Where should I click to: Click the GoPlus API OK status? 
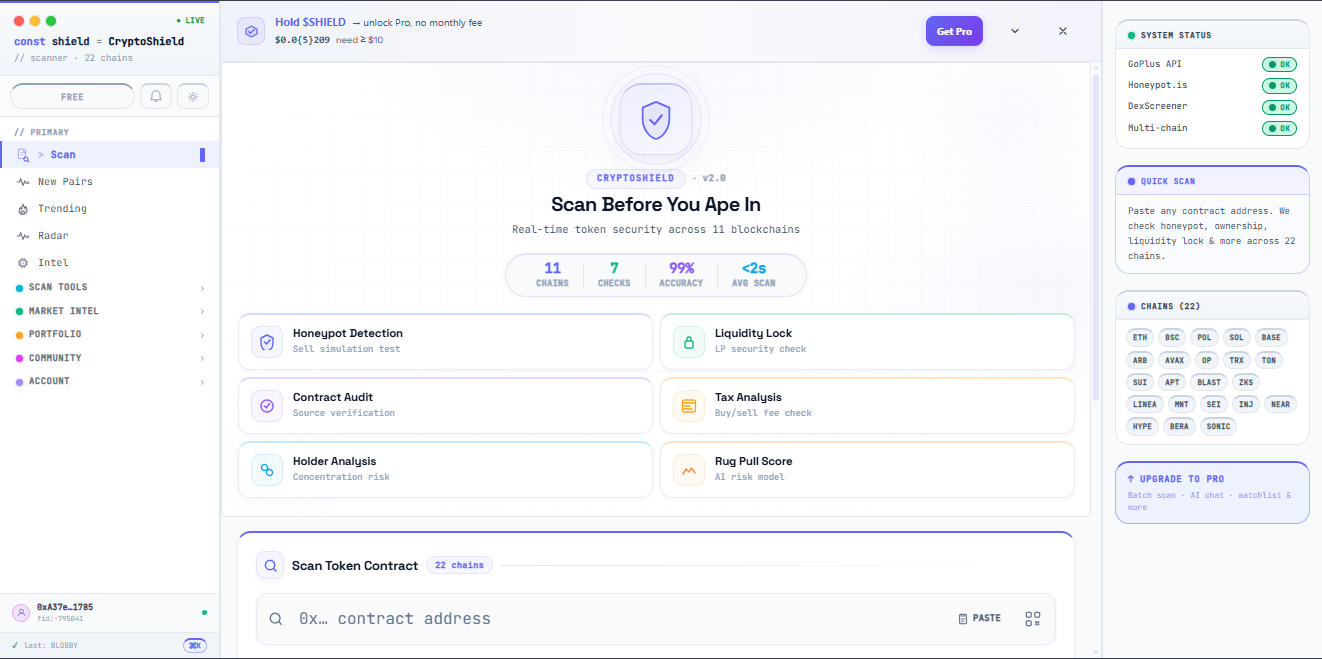1279,64
